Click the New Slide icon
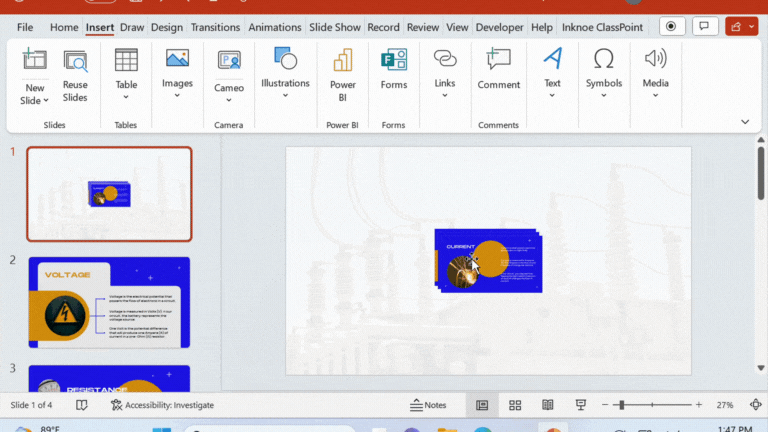768x432 pixels. pyautogui.click(x=34, y=59)
